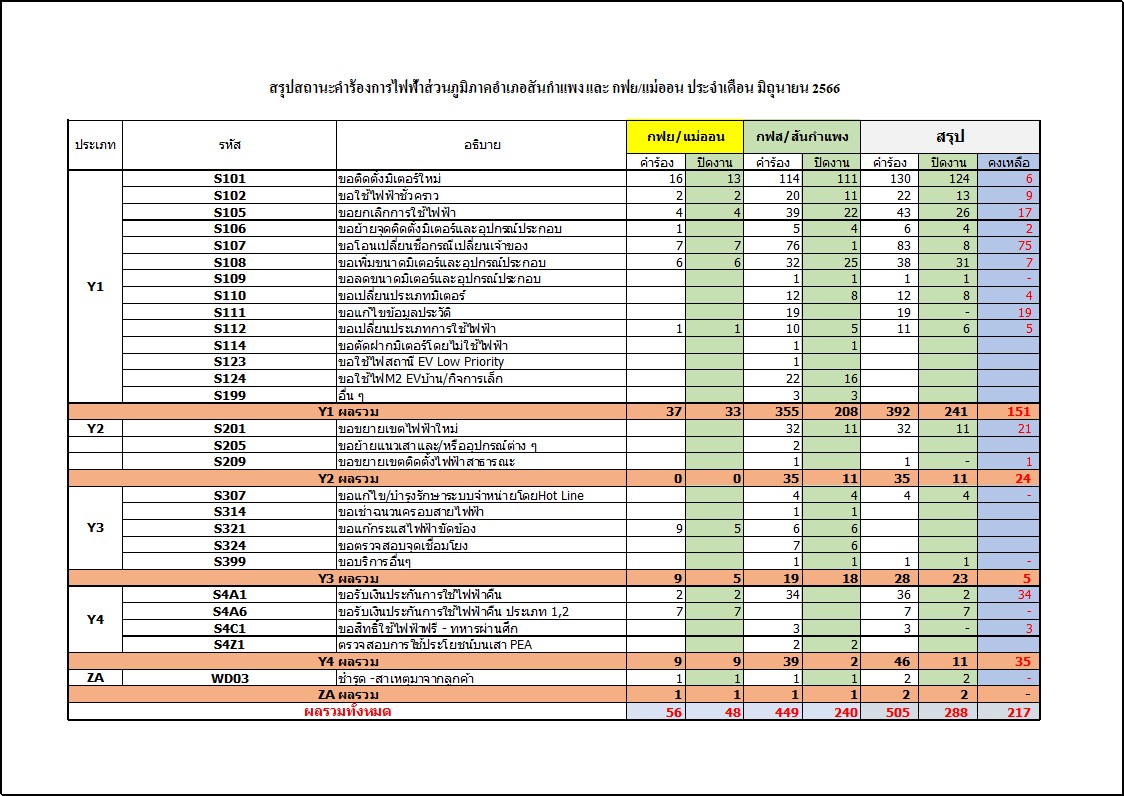Select the Y4 ผลรวม subtotal label
Viewport: 1124px width, 796px height.
point(348,661)
